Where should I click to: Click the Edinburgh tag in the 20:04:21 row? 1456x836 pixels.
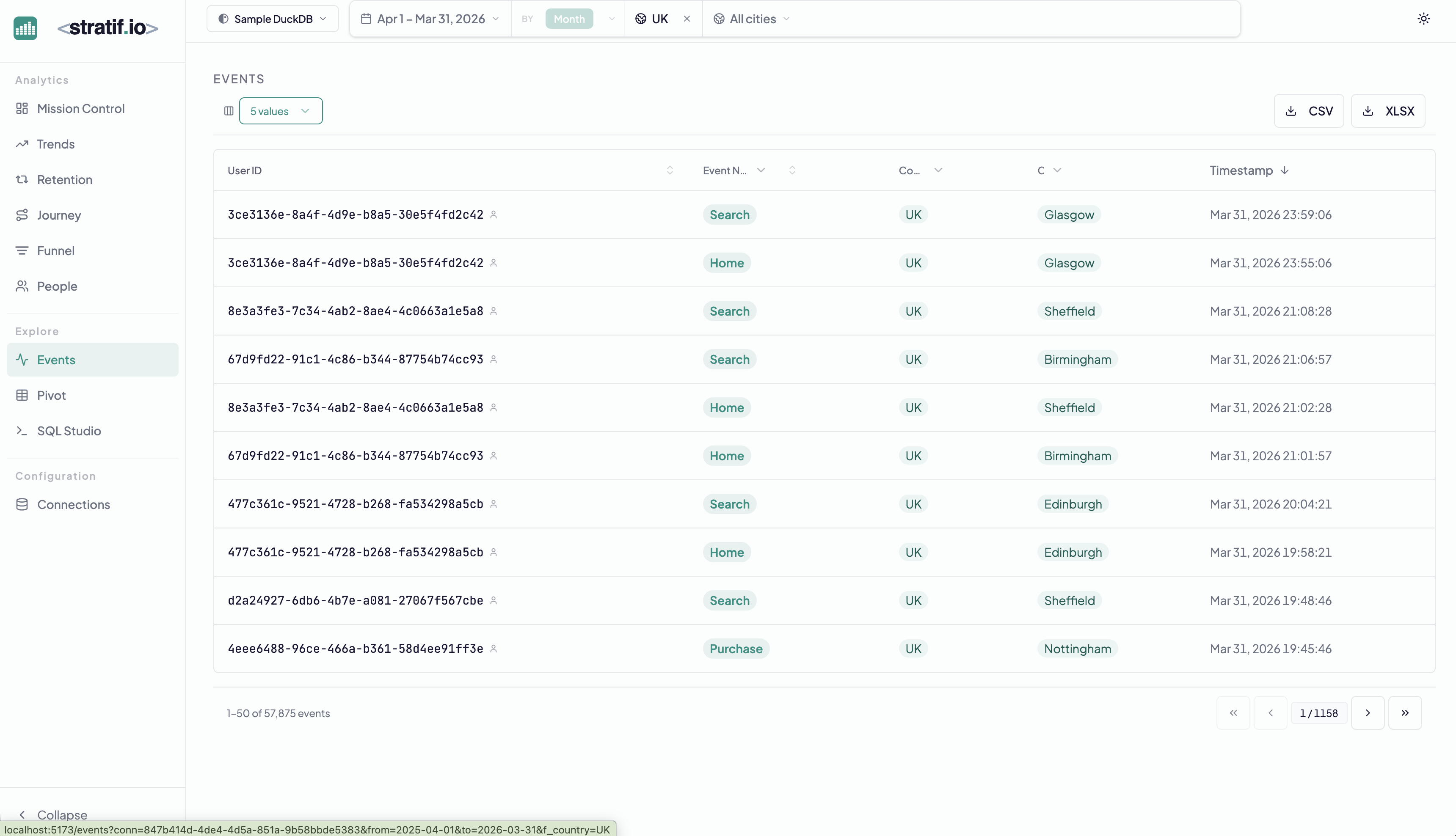1073,504
